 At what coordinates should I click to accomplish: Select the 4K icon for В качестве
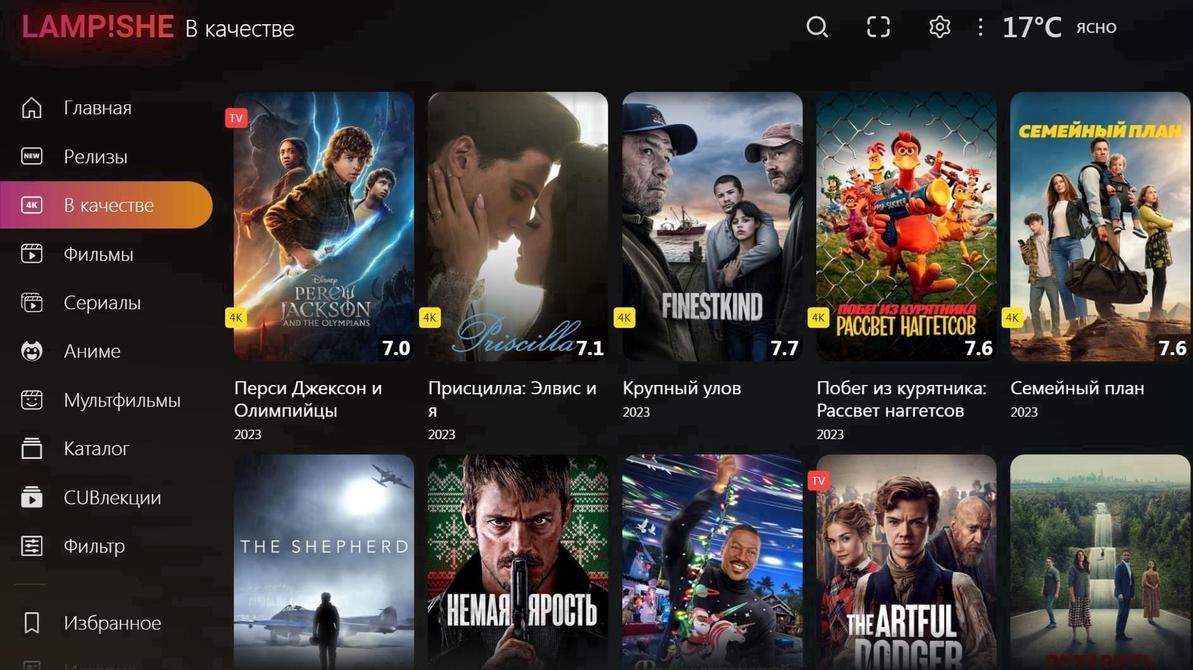(x=30, y=204)
